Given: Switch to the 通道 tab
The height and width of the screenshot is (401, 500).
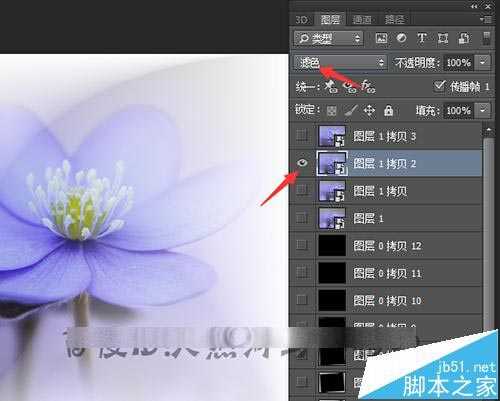Looking at the screenshot, I should click(x=362, y=20).
